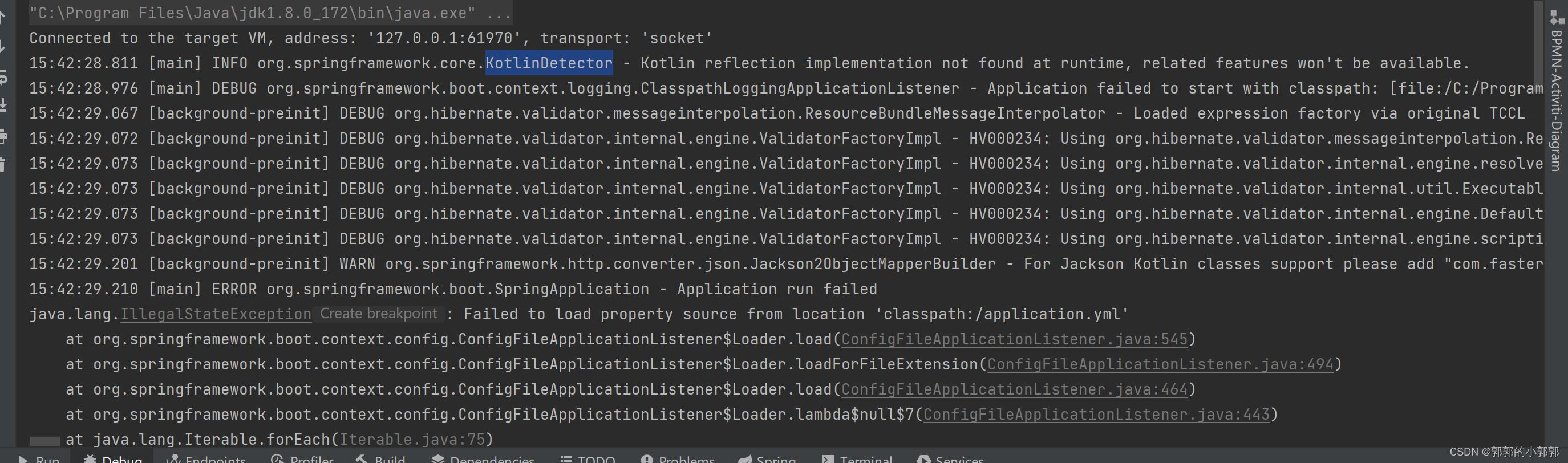The width and height of the screenshot is (1568, 463).
Task: Open the Endpoints tool window
Action: coord(207,459)
